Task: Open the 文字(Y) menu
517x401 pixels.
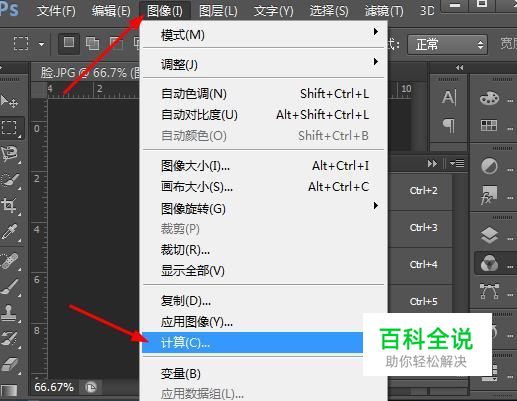Action: [274, 11]
